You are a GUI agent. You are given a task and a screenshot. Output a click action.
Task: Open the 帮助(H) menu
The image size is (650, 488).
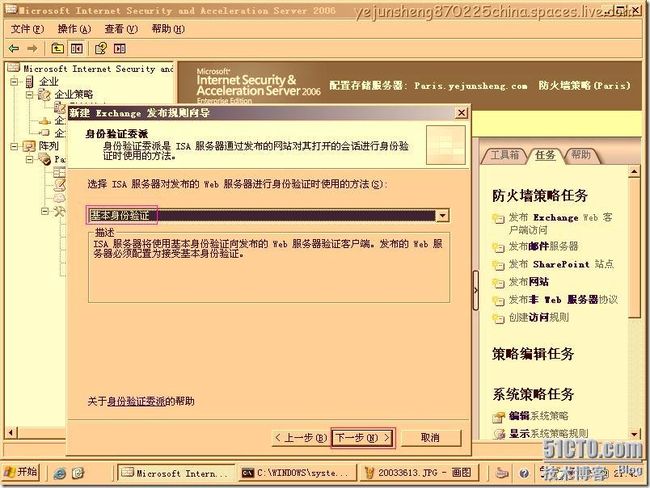[x=168, y=29]
